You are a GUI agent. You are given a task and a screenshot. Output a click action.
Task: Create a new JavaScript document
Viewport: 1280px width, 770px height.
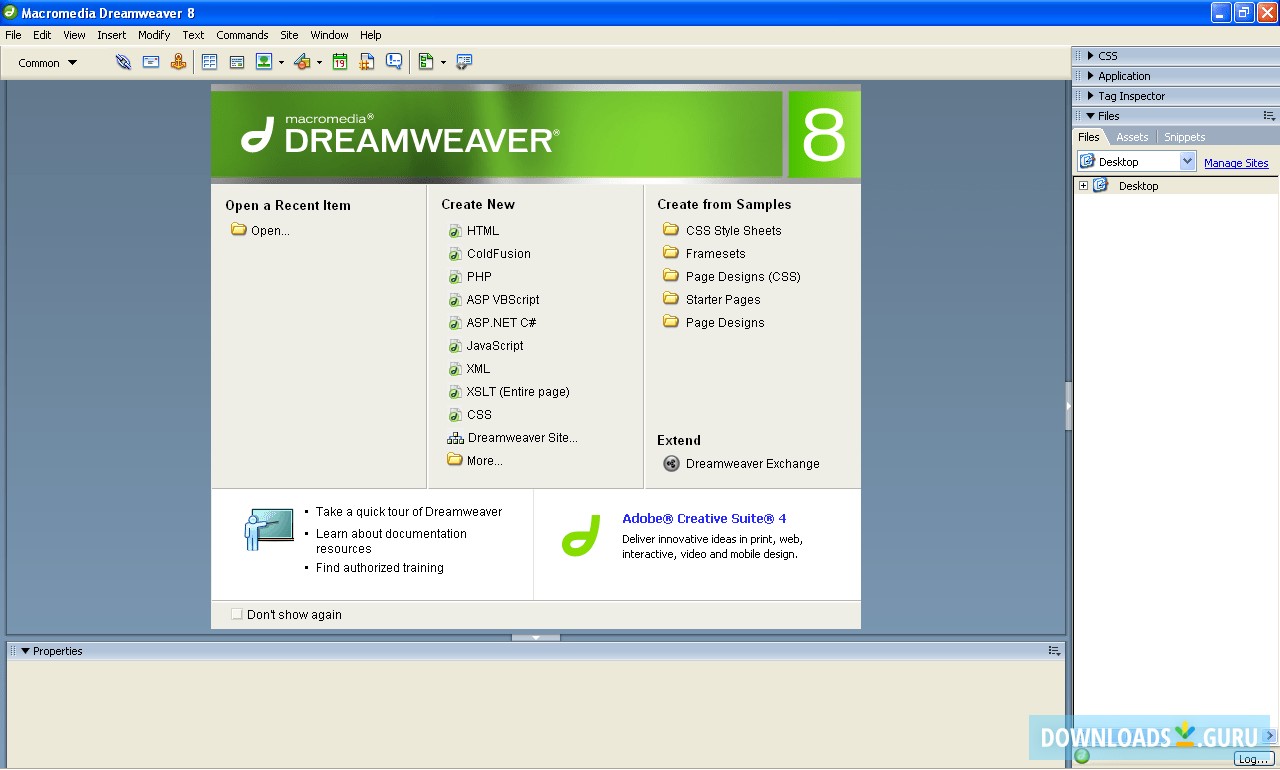coord(495,346)
